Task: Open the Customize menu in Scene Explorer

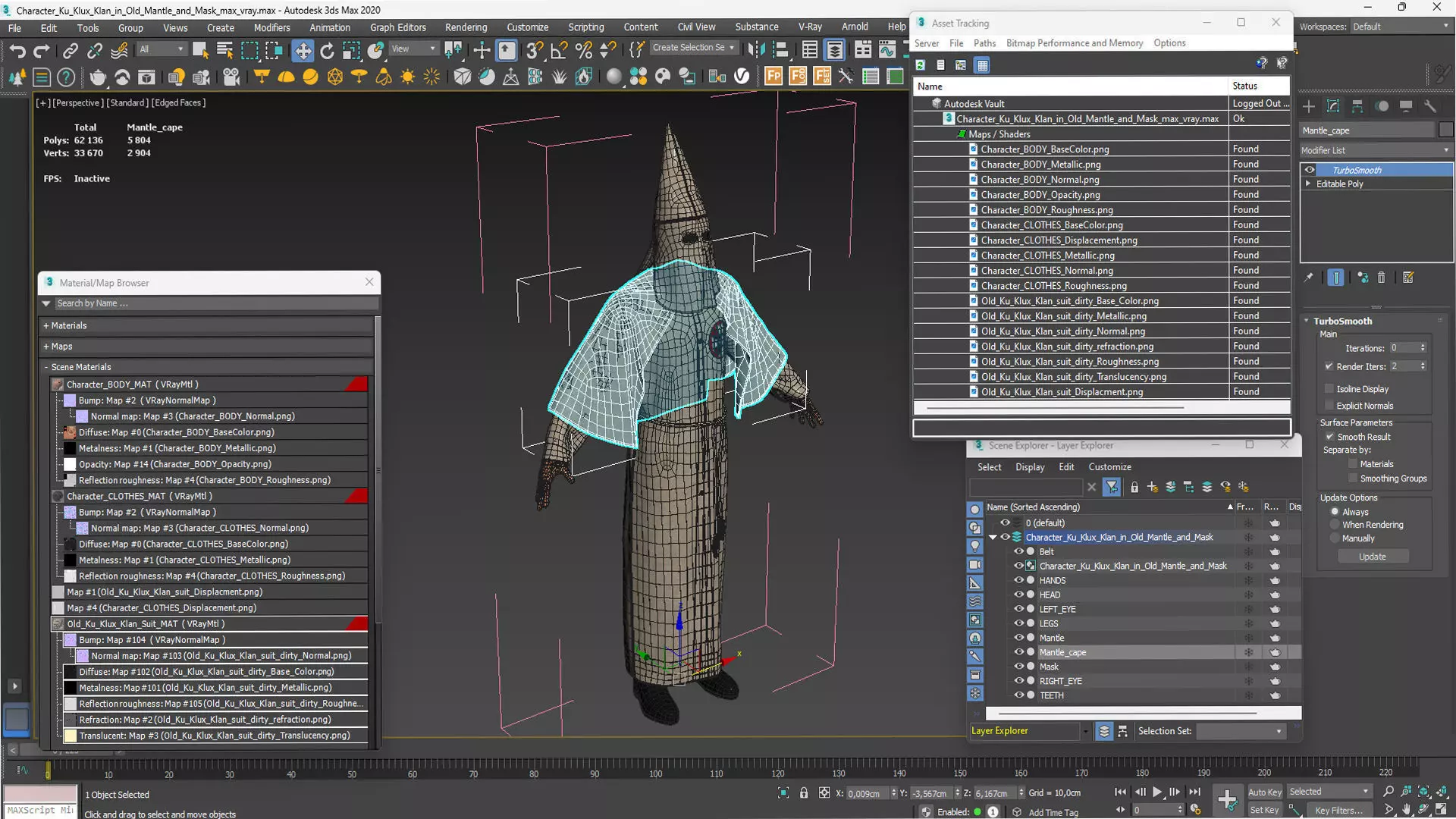Action: click(x=1109, y=467)
